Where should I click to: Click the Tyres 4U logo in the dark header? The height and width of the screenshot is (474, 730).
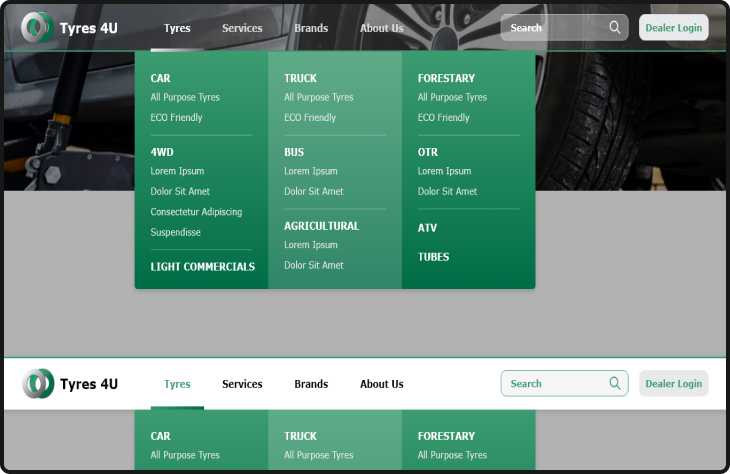[70, 27]
